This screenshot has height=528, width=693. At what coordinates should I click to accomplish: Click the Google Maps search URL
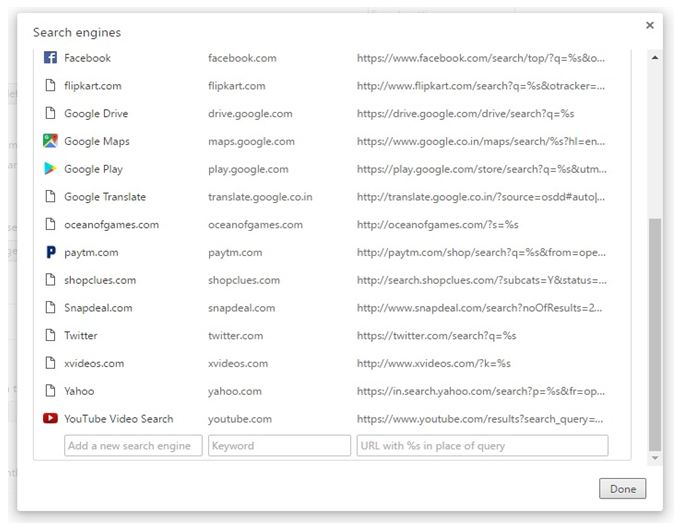[481, 141]
